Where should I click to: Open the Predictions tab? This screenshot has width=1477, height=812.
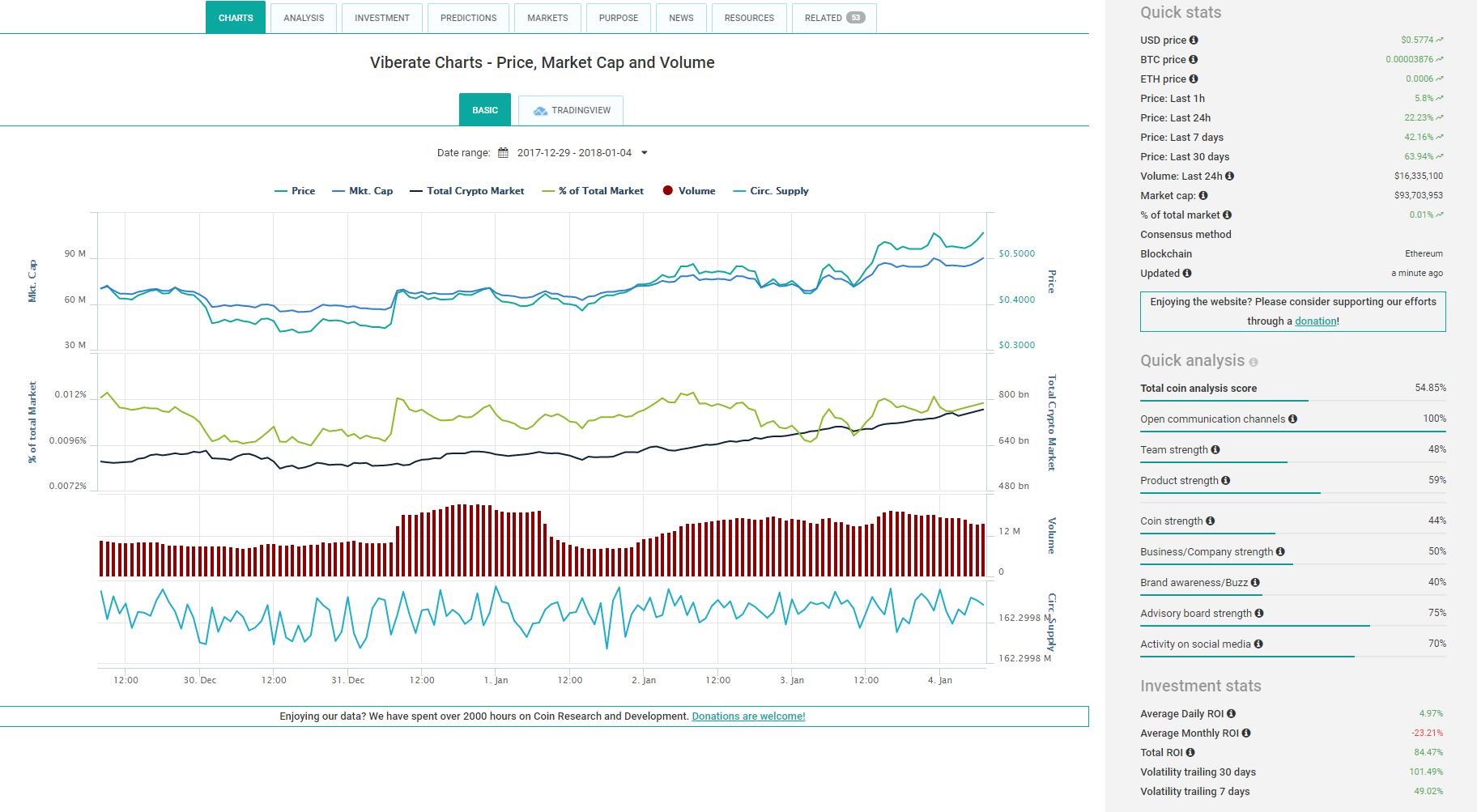click(469, 18)
